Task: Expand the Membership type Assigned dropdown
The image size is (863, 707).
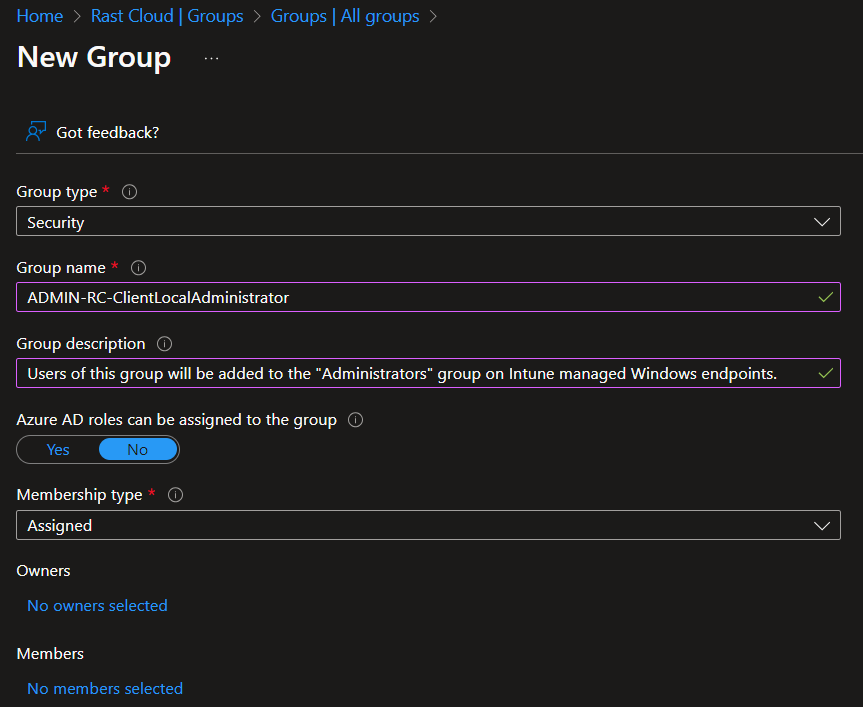Action: tap(428, 525)
